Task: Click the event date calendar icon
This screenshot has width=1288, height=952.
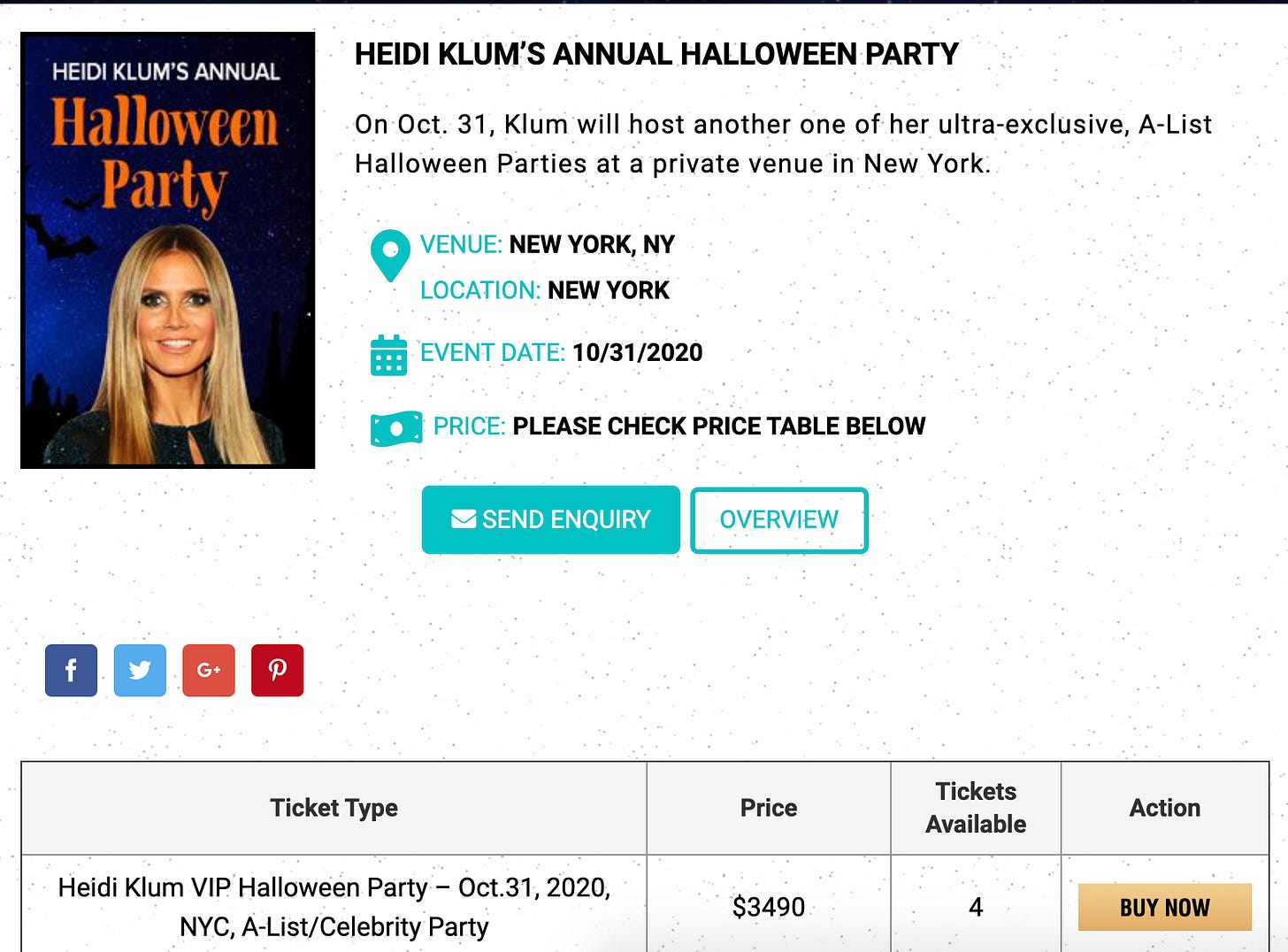Action: (x=389, y=355)
